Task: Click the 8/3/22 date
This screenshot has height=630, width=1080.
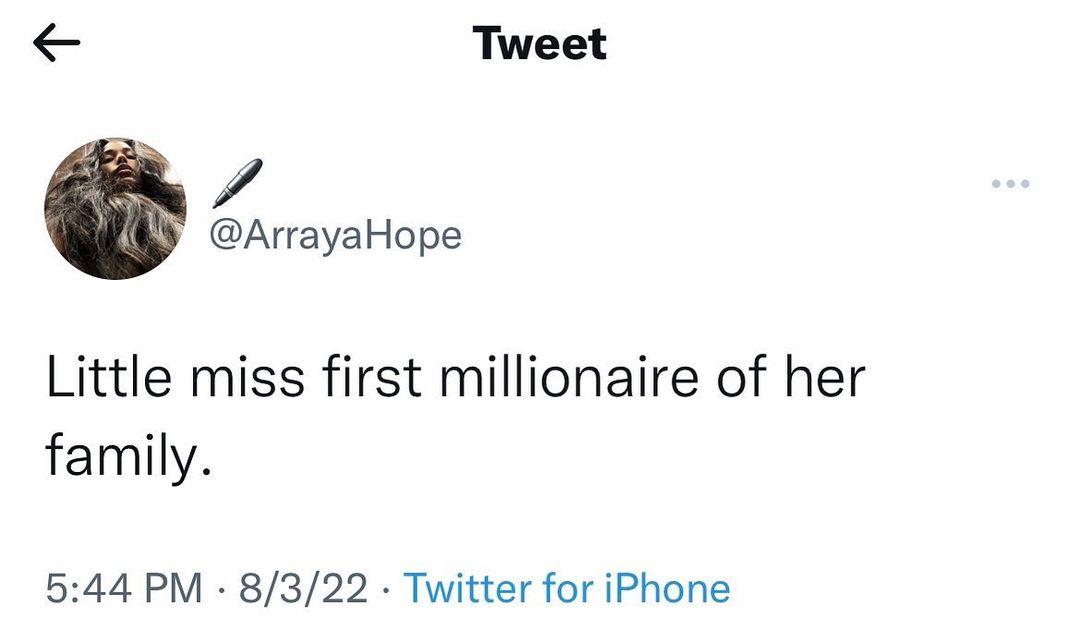Action: [x=302, y=588]
